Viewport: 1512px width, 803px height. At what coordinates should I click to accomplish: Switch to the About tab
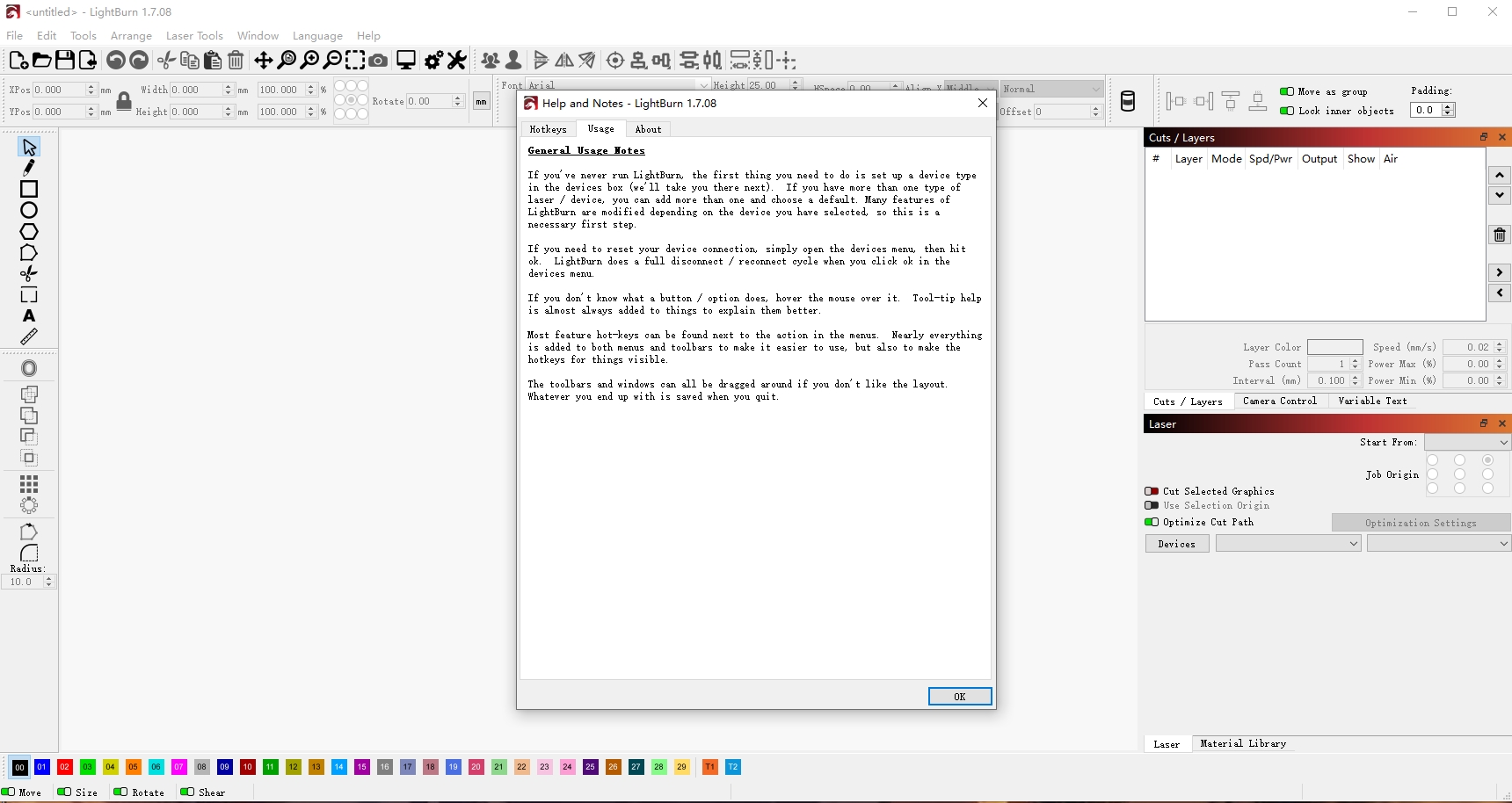click(x=648, y=129)
